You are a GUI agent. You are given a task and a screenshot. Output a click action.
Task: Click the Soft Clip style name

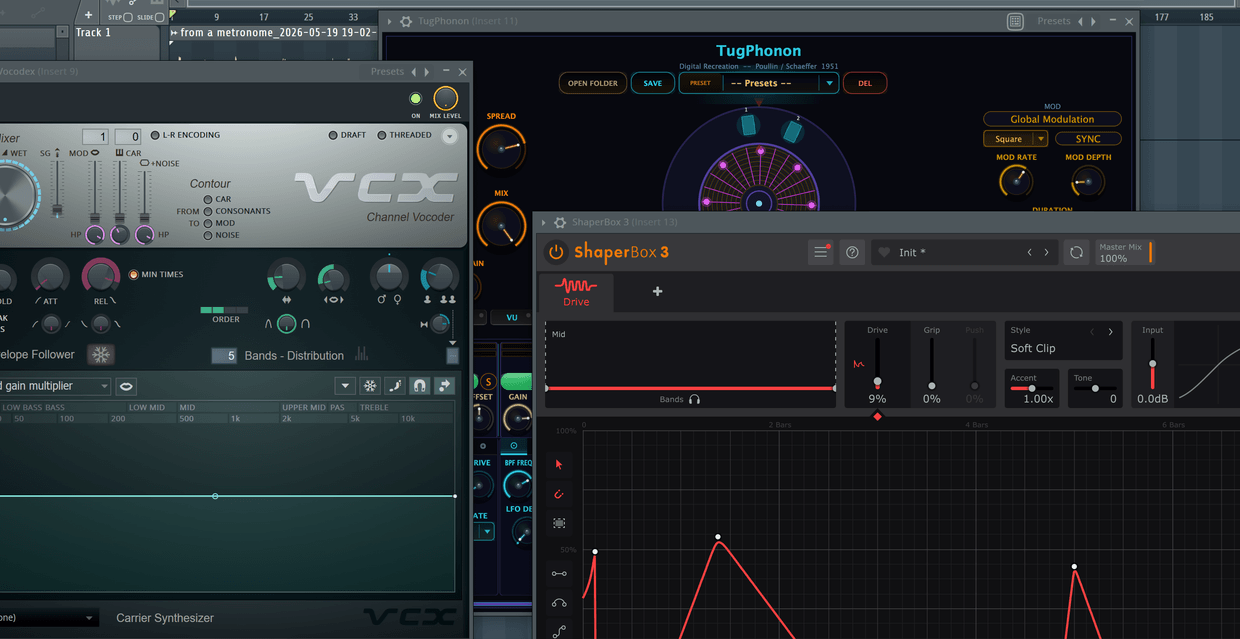click(1033, 348)
